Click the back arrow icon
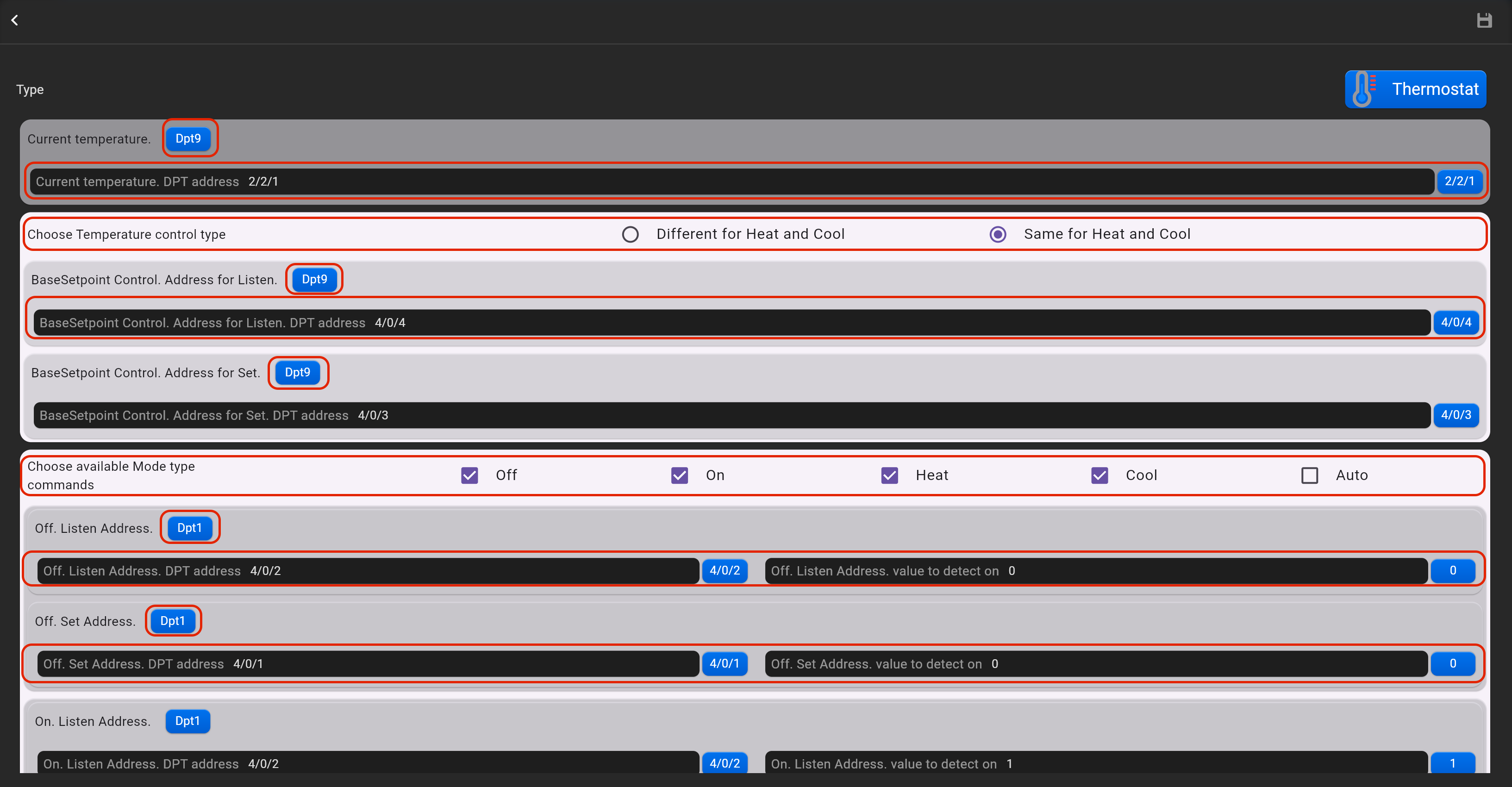Image resolution: width=1512 pixels, height=787 pixels. click(15, 20)
